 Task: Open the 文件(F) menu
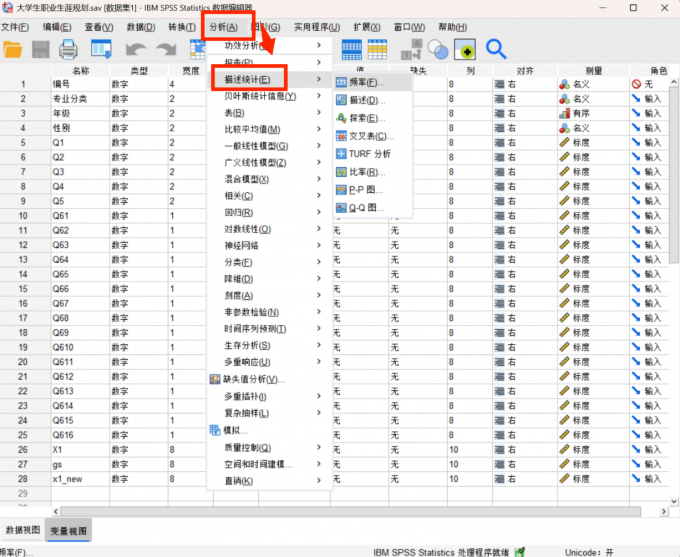15,27
